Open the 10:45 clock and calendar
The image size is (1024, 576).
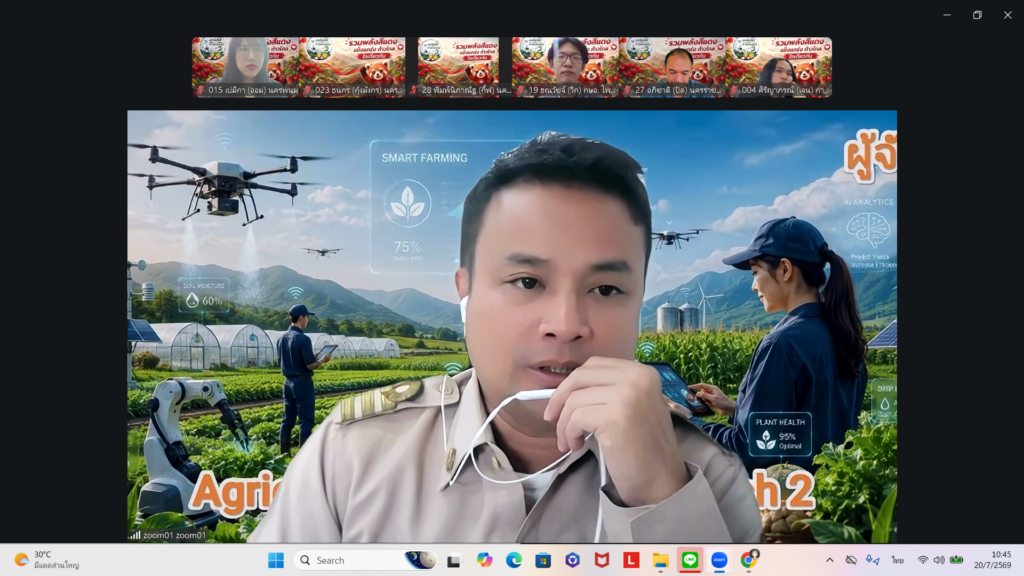tap(993, 560)
